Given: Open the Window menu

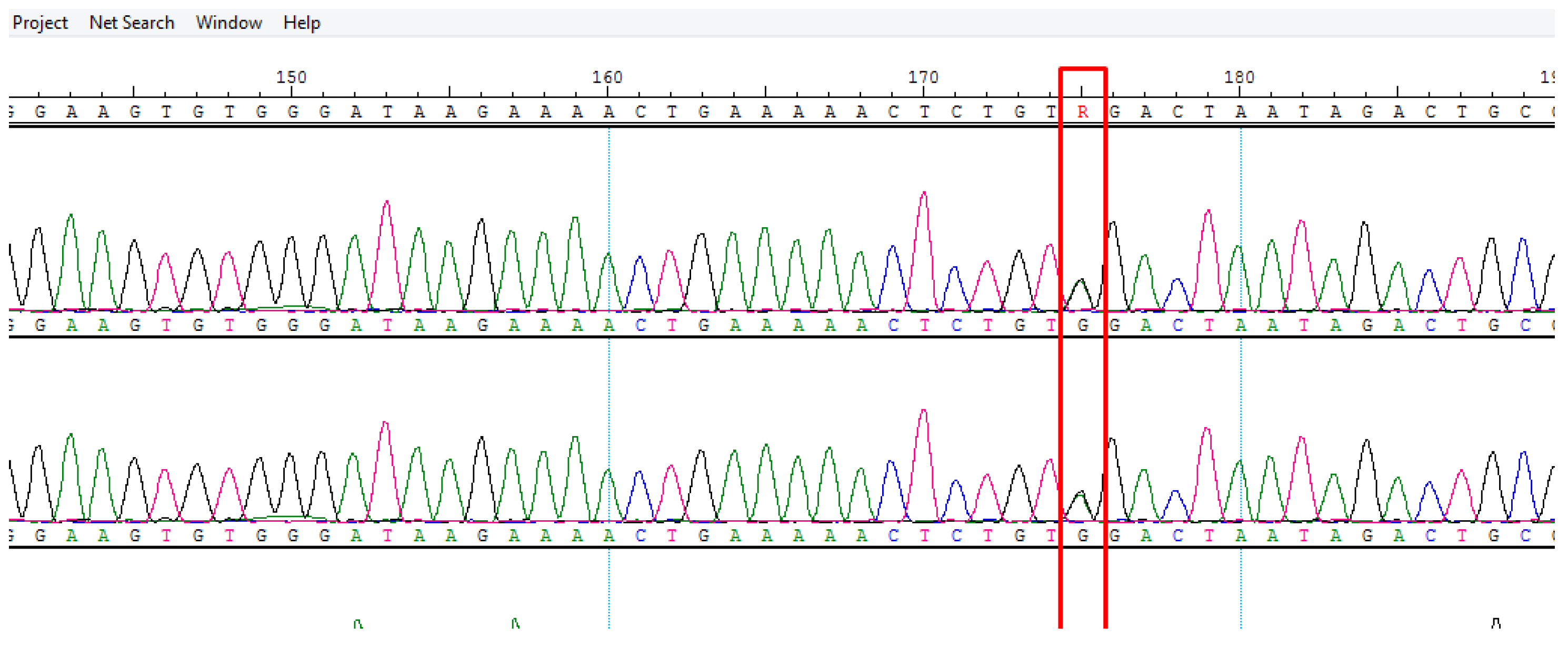Looking at the screenshot, I should (228, 23).
